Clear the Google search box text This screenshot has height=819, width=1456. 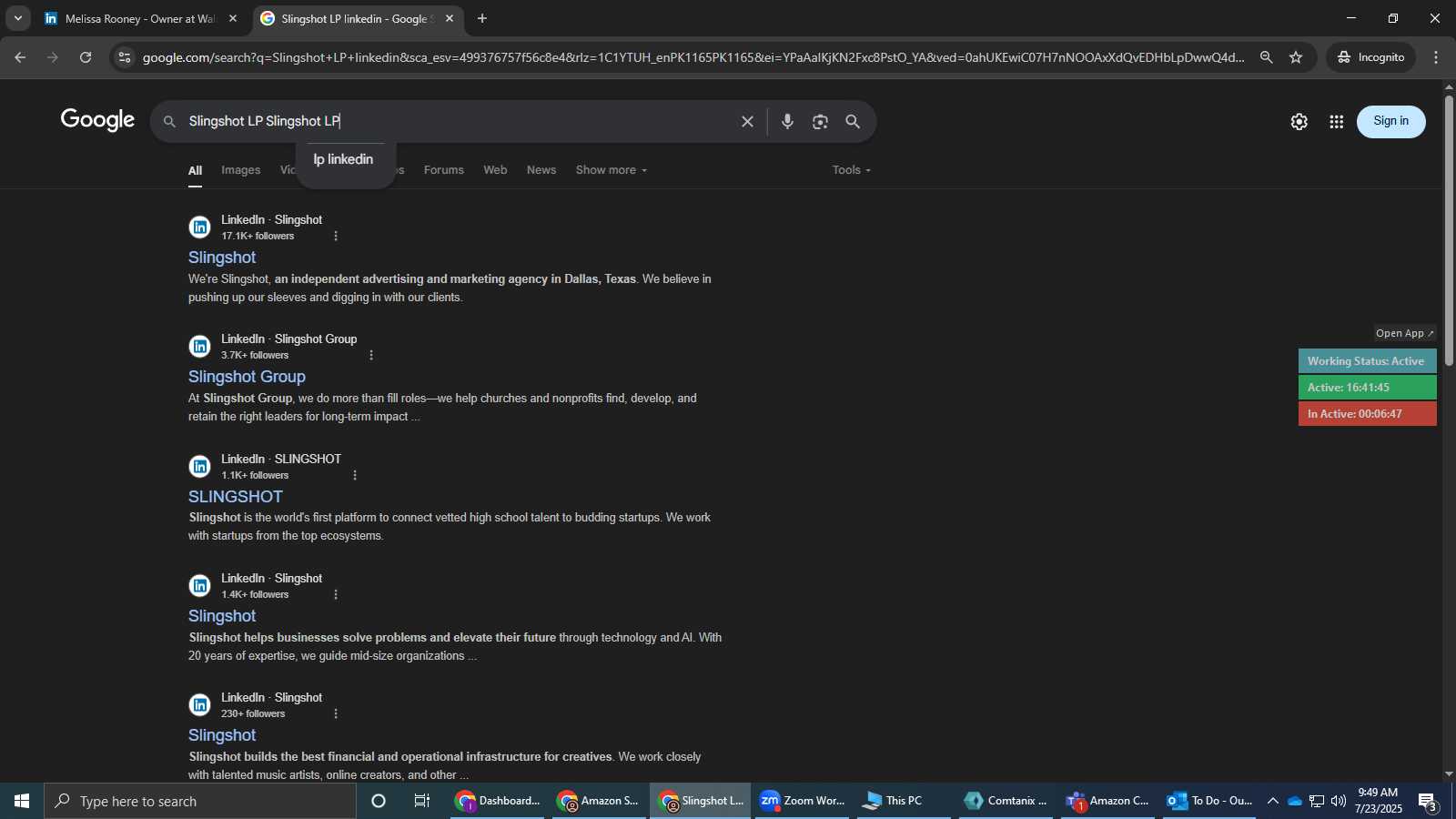click(x=747, y=121)
